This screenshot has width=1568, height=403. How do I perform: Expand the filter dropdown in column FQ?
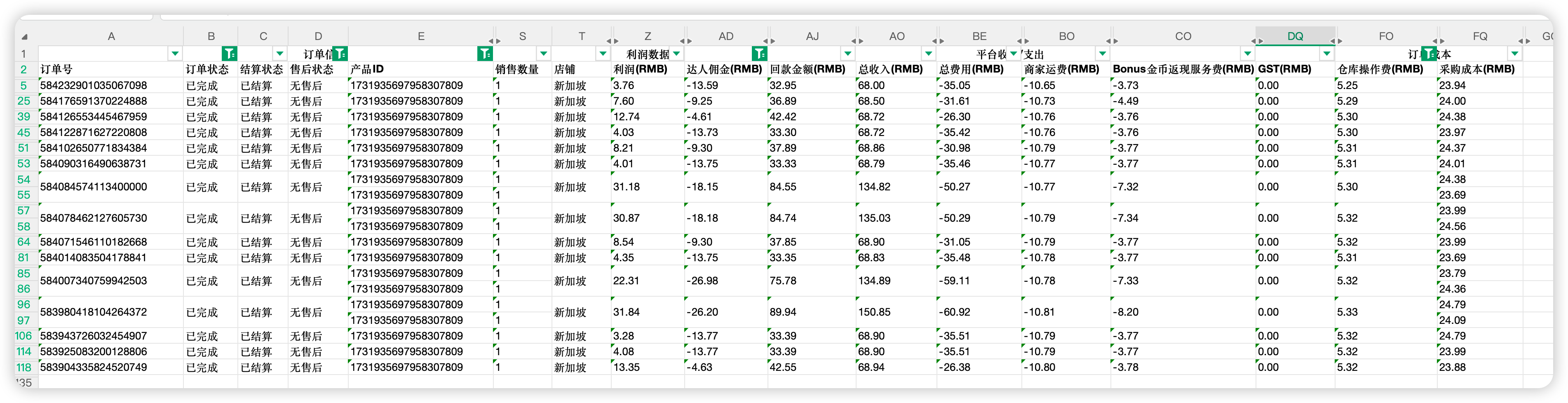[1514, 54]
